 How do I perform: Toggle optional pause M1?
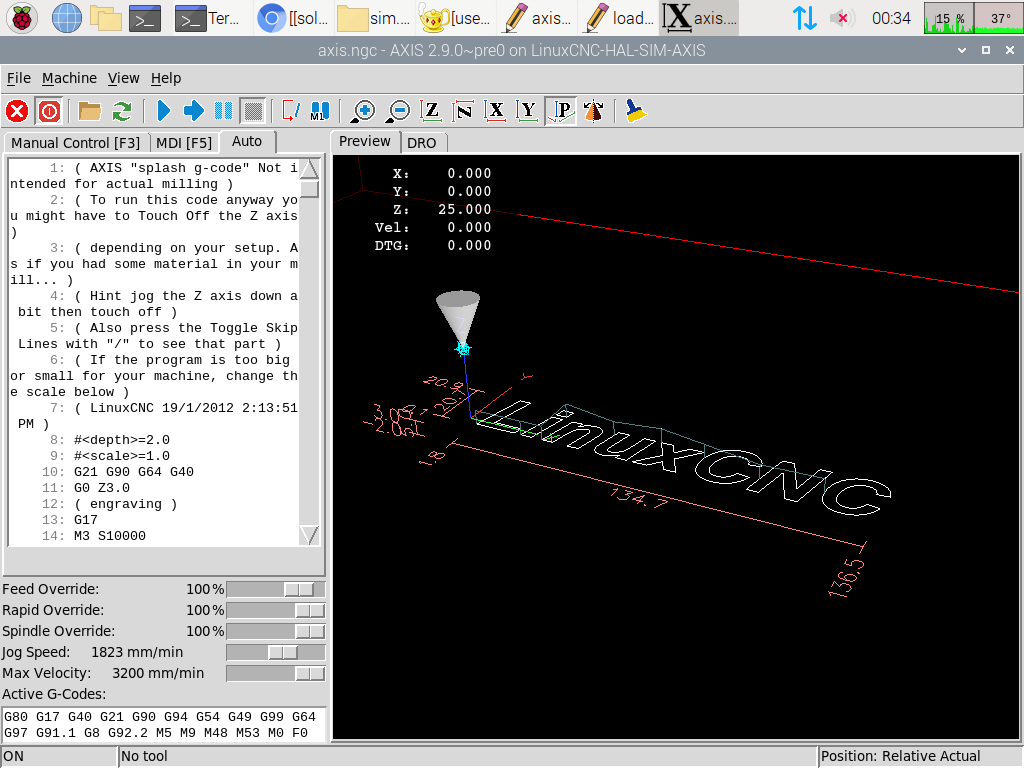coord(320,111)
